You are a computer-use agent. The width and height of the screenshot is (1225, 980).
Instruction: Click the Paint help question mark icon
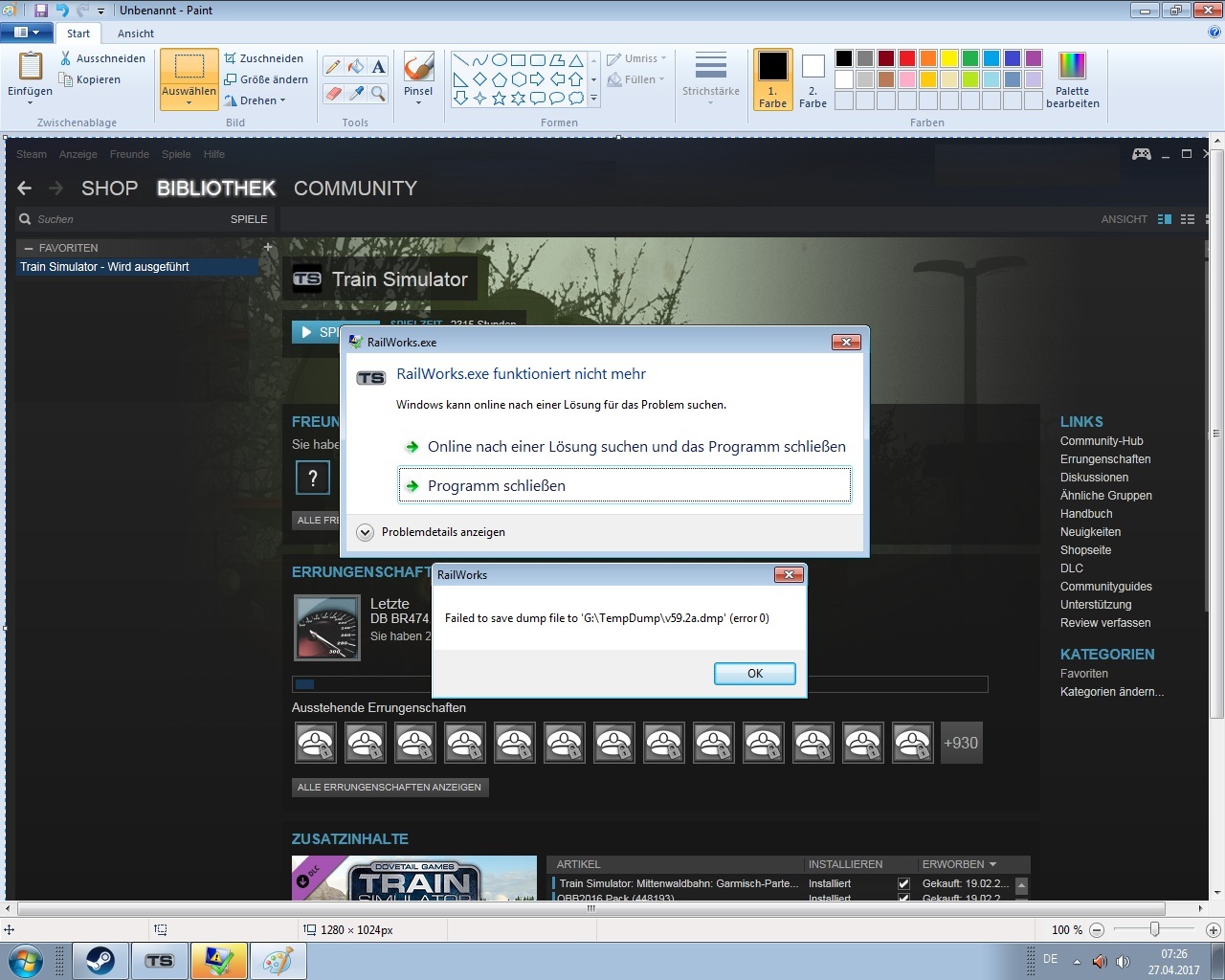point(1214,33)
